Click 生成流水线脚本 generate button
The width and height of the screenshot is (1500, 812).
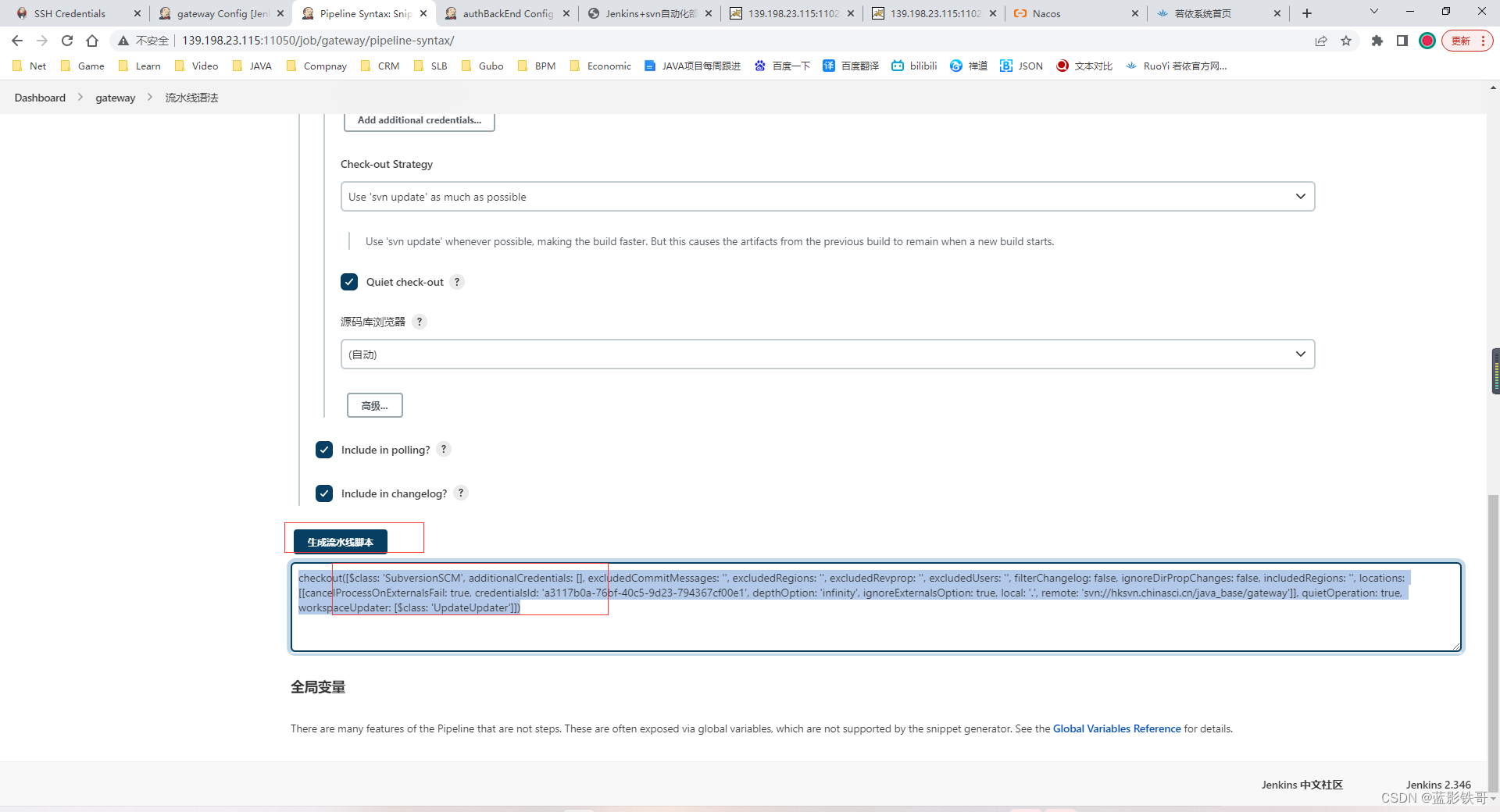coord(341,542)
